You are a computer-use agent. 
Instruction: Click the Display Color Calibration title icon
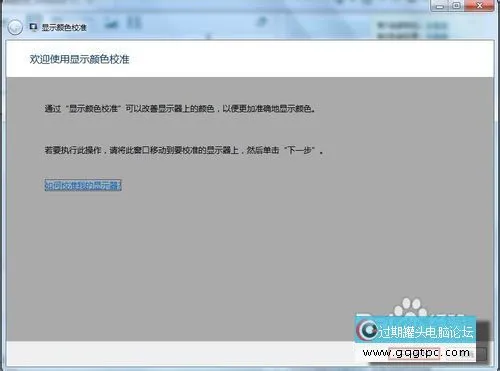(x=33, y=27)
